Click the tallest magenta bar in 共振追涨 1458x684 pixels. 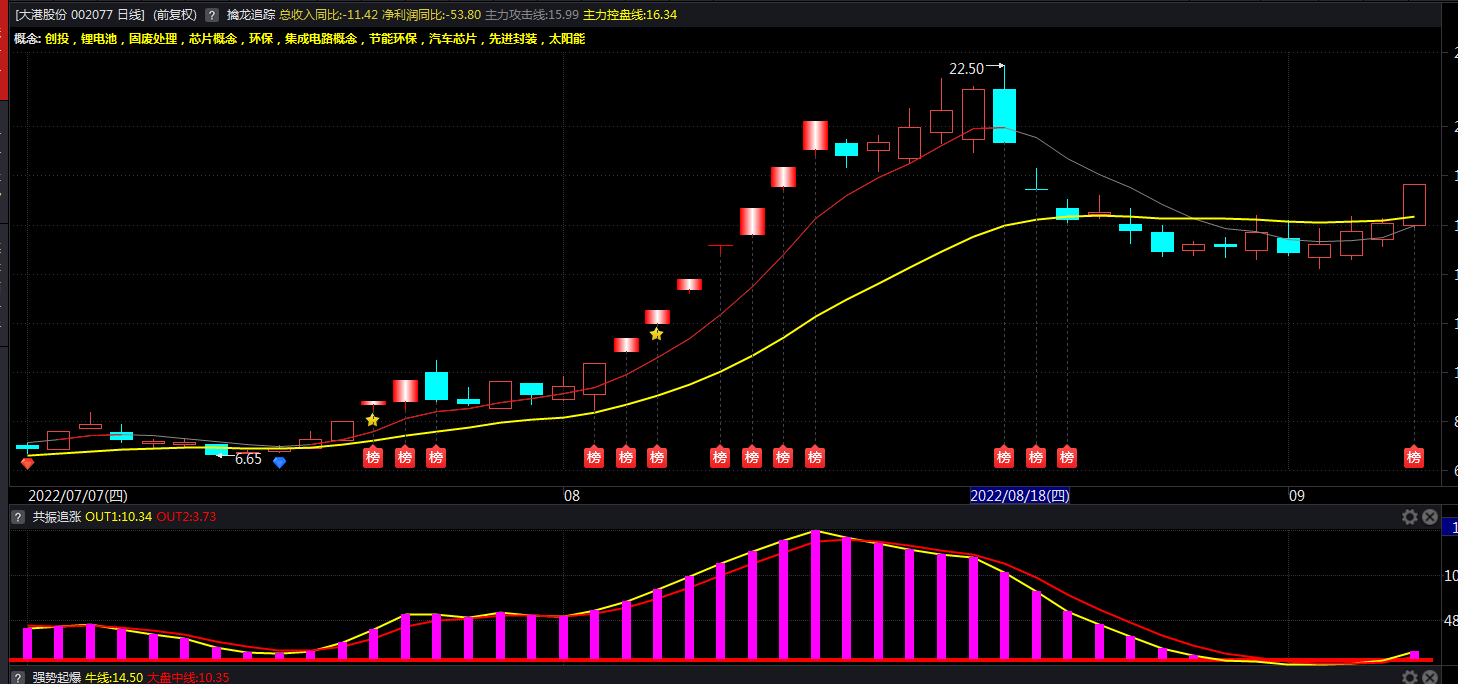[x=815, y=595]
